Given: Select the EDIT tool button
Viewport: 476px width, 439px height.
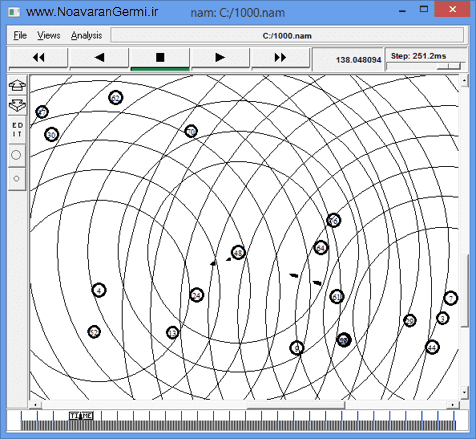Looking at the screenshot, I should (17, 130).
